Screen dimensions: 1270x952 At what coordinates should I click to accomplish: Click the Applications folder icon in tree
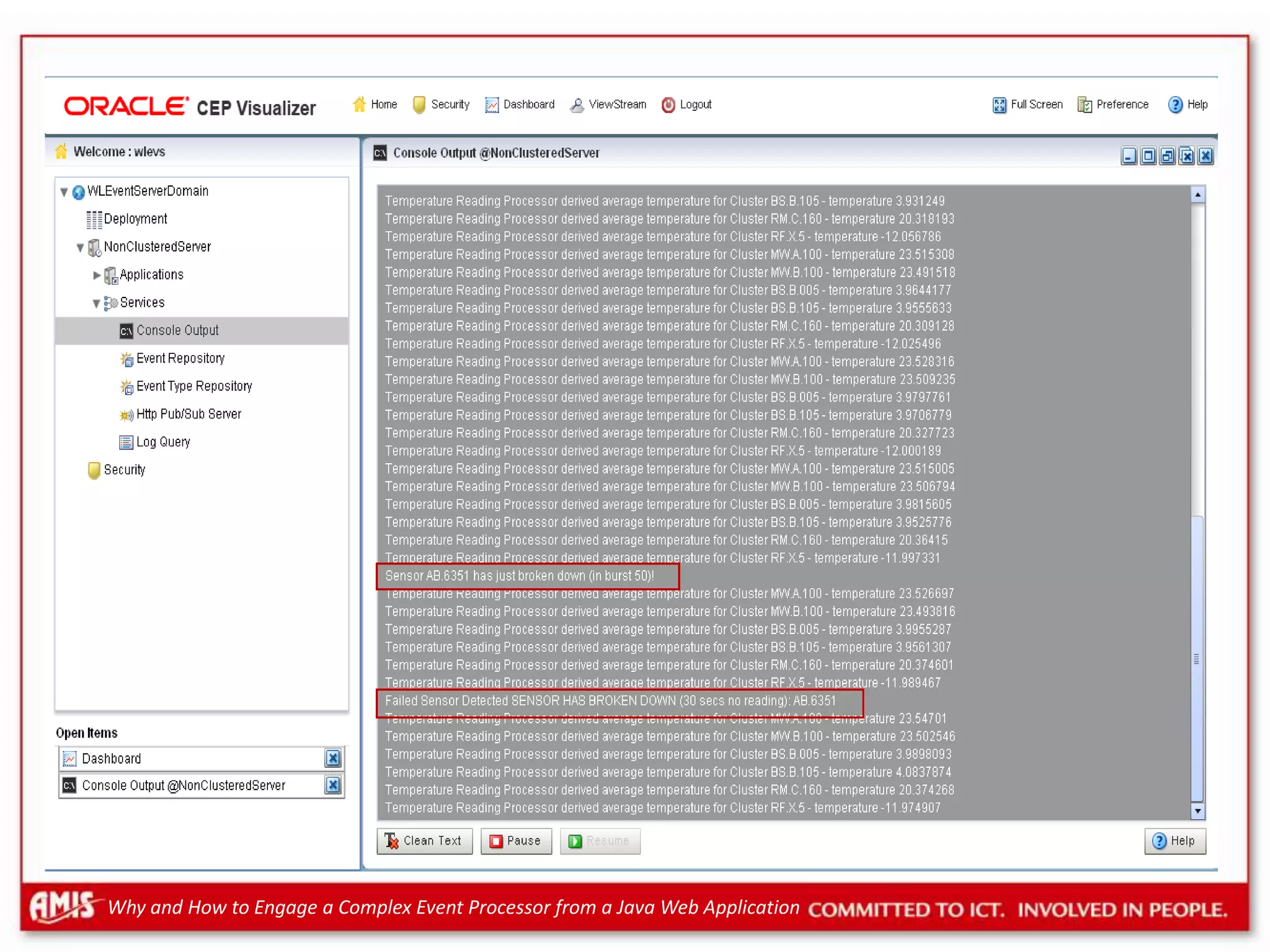click(110, 276)
